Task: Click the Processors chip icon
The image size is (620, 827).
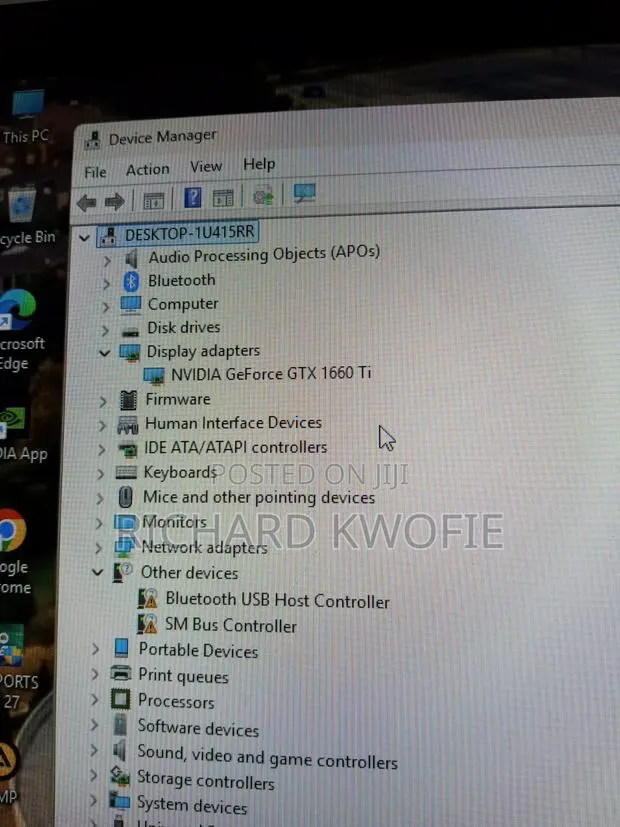Action: coord(120,699)
